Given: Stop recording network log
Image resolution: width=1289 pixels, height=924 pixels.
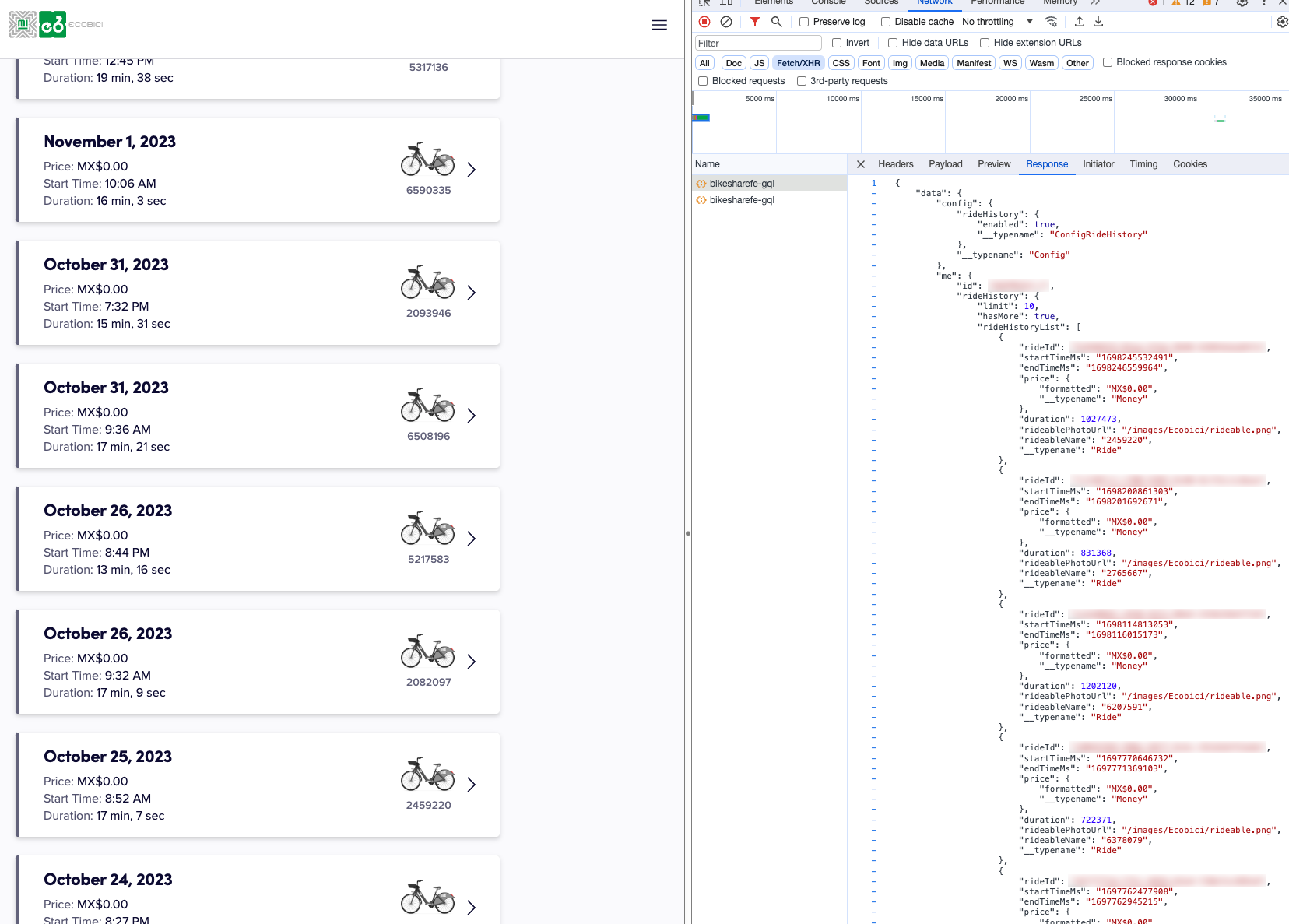Looking at the screenshot, I should (704, 22).
